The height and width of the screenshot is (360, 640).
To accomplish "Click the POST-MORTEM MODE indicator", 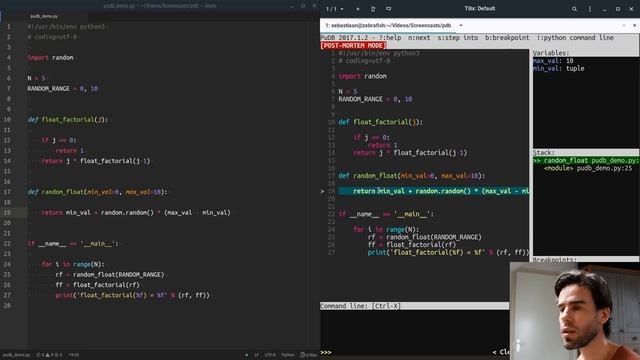I will pos(353,45).
